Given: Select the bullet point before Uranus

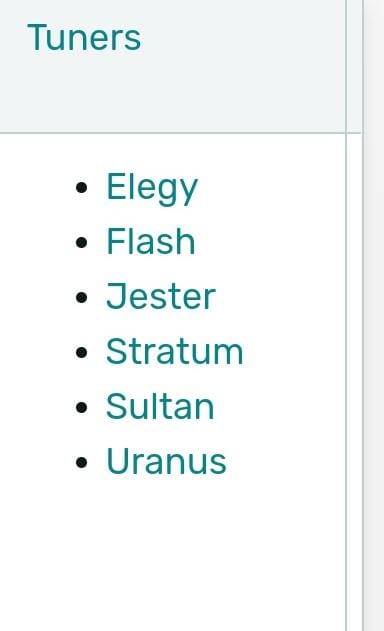Looking at the screenshot, I should (81, 462).
